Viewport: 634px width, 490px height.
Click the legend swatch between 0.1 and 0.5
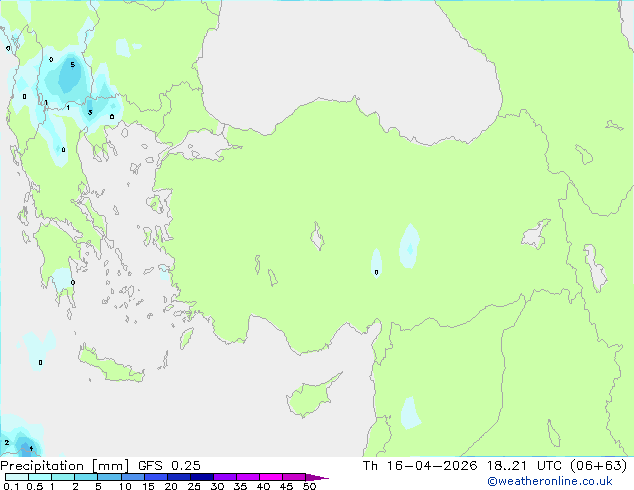[x=17, y=477]
